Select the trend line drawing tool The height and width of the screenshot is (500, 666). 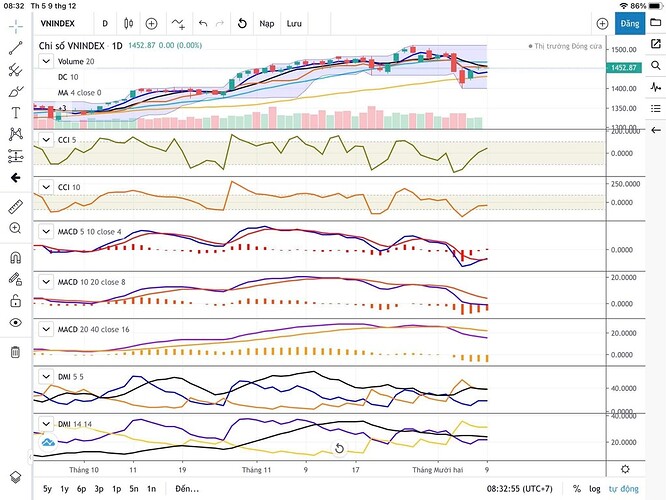pyautogui.click(x=16, y=48)
